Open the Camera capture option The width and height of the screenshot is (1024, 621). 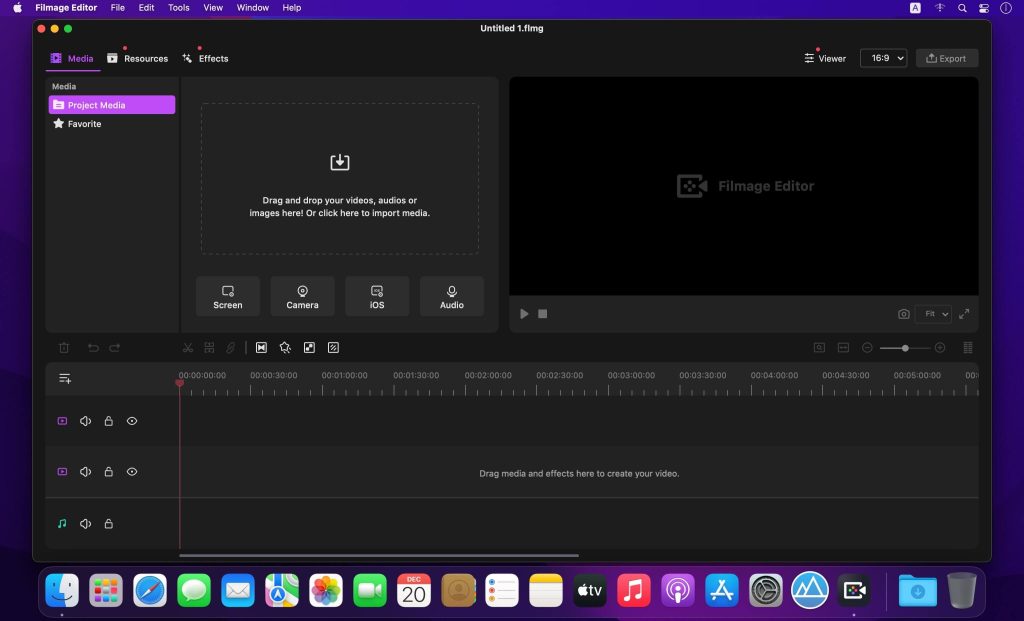tap(302, 296)
